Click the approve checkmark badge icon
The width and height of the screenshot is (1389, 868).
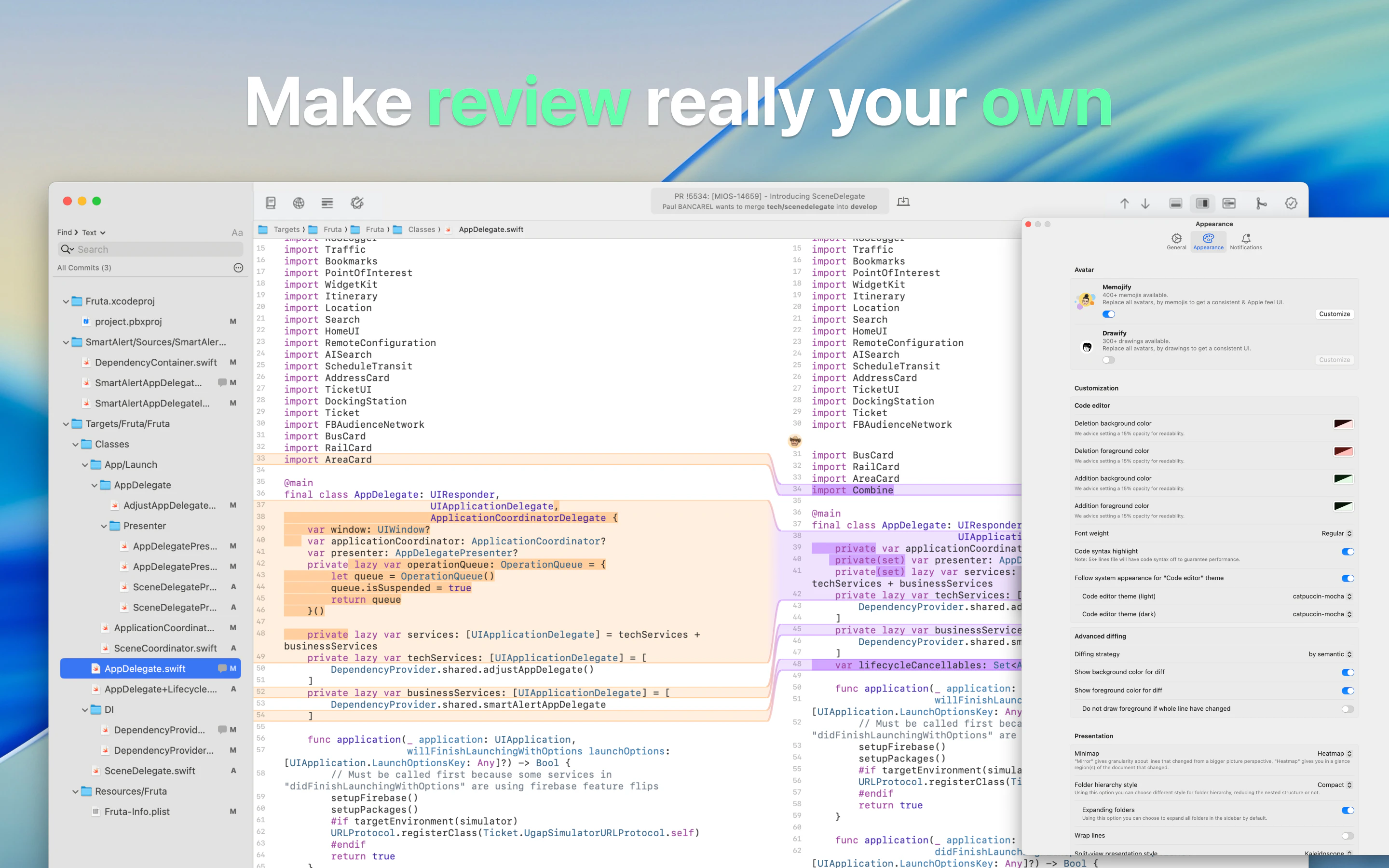pyautogui.click(x=1291, y=203)
